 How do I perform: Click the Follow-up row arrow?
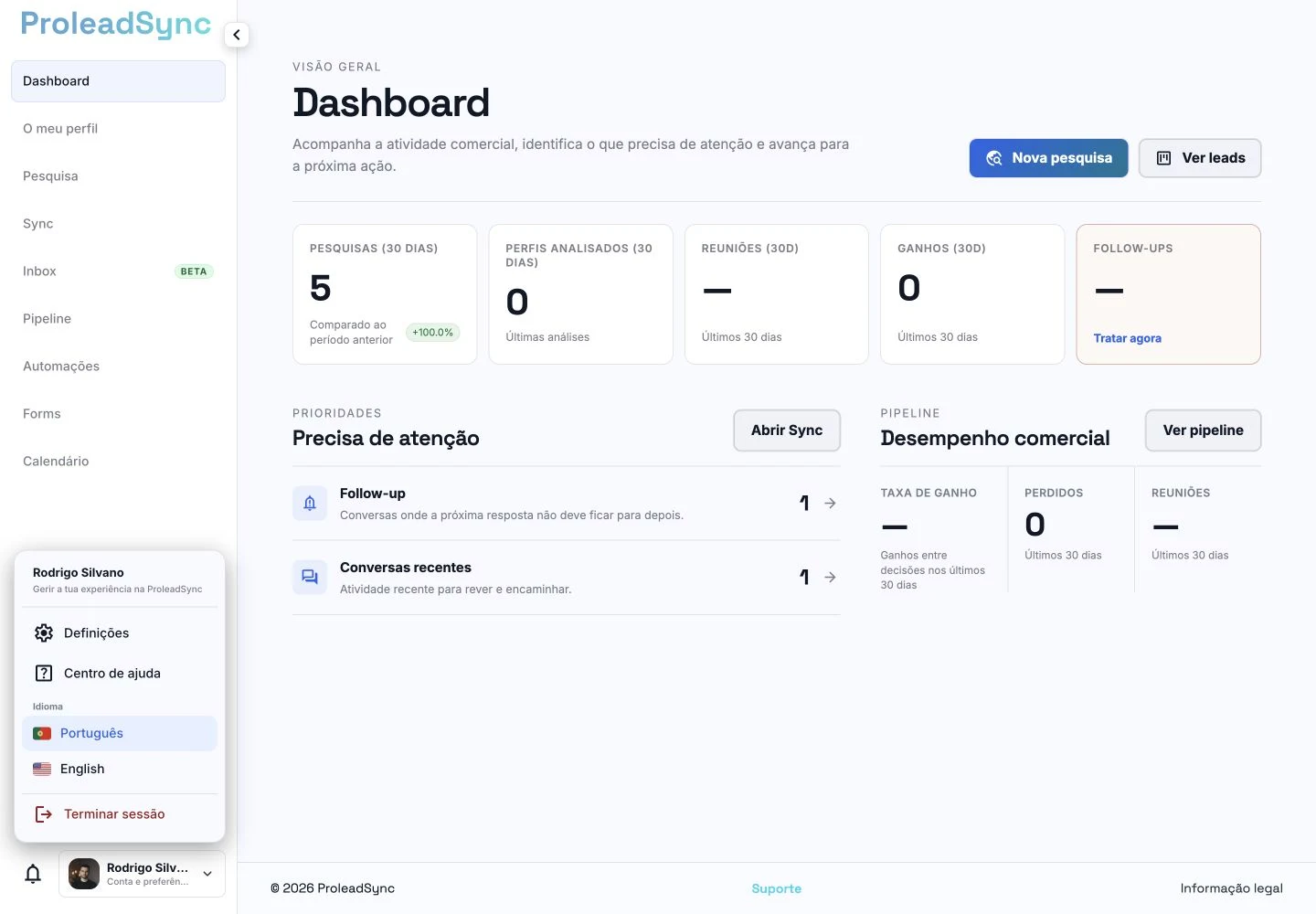coord(830,504)
